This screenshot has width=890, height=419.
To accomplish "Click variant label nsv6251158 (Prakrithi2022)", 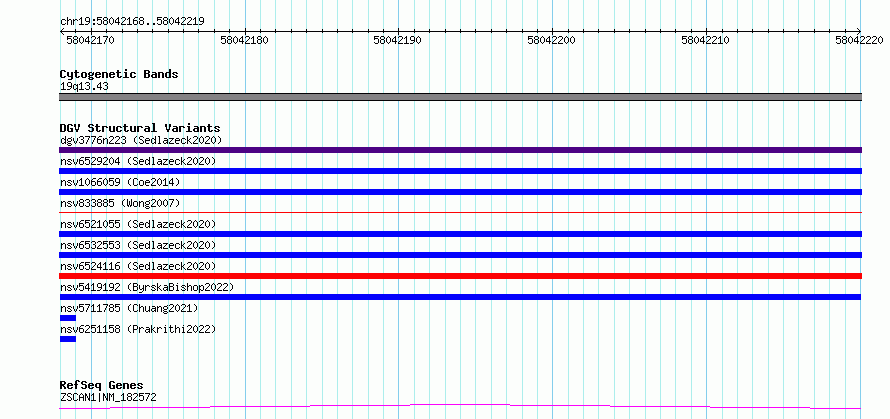I will pos(138,329).
